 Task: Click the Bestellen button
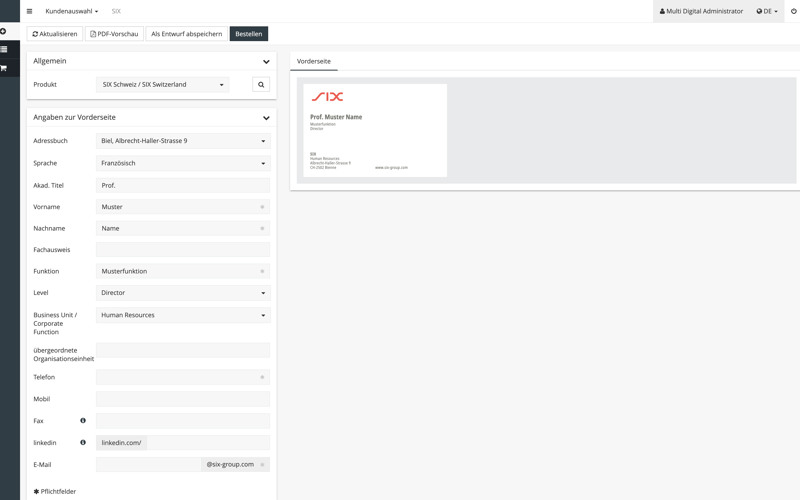coord(248,34)
